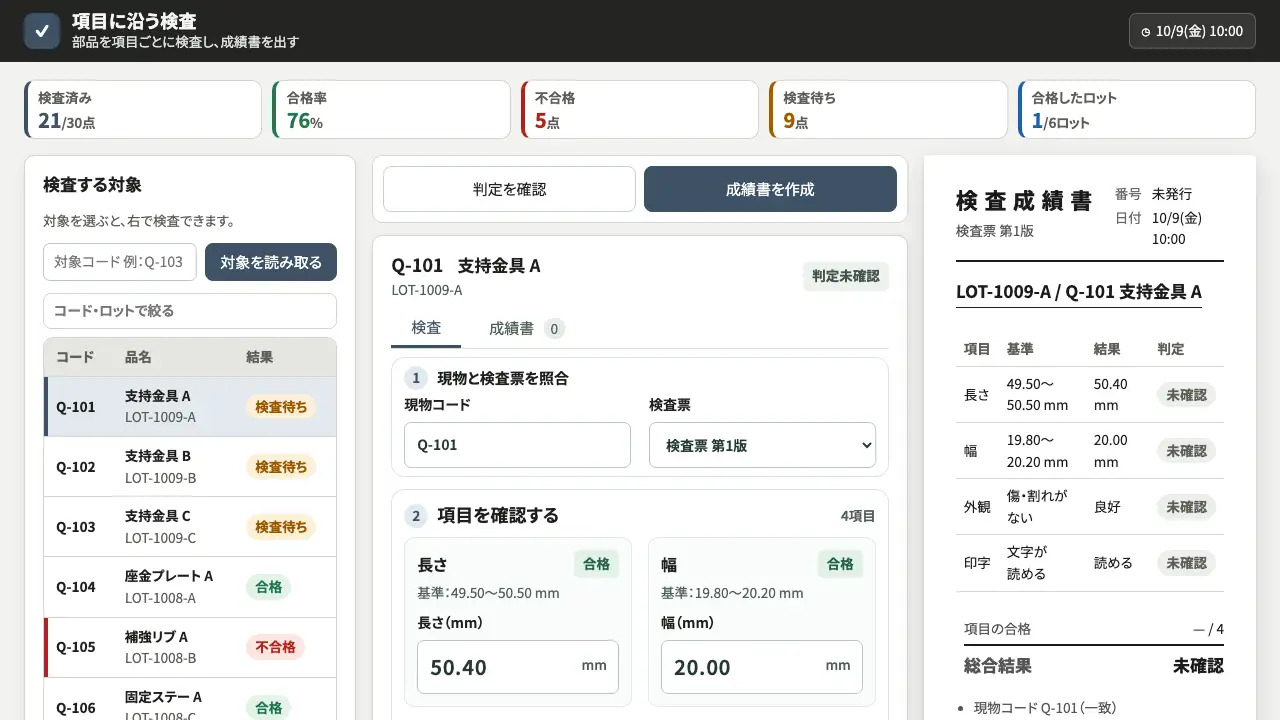
Task: Select row Q-106 固定ステー A
Action: [x=190, y=699]
